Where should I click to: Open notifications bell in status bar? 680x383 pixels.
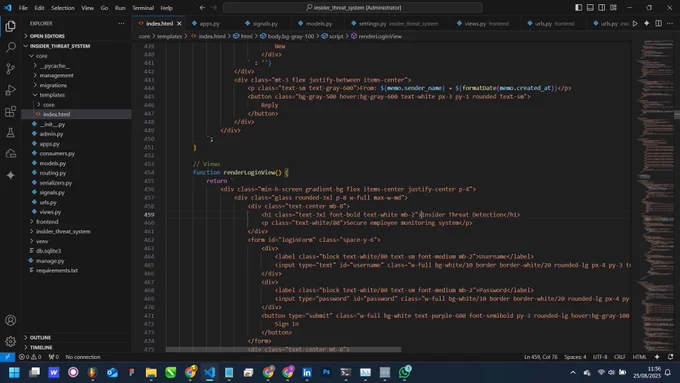670,357
